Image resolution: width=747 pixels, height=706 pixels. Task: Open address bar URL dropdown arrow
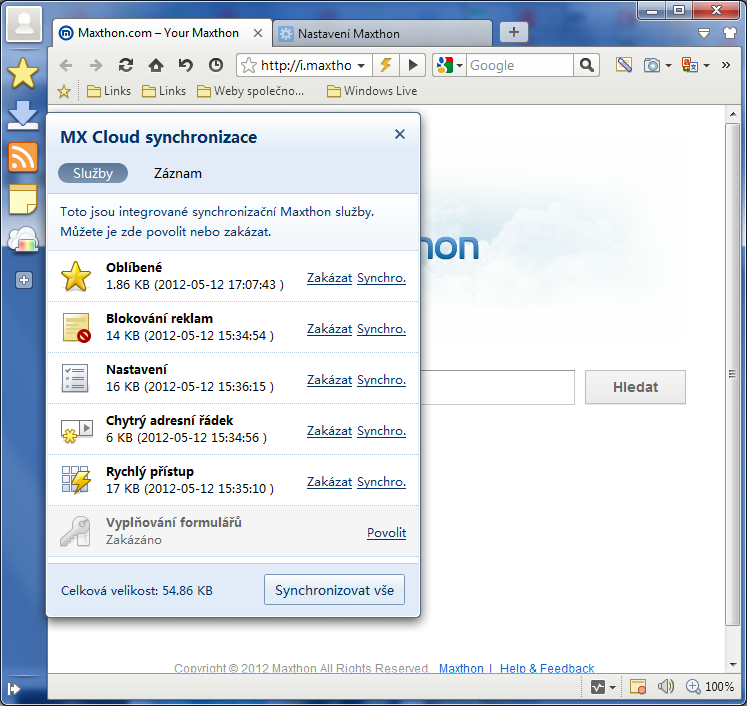click(x=361, y=66)
